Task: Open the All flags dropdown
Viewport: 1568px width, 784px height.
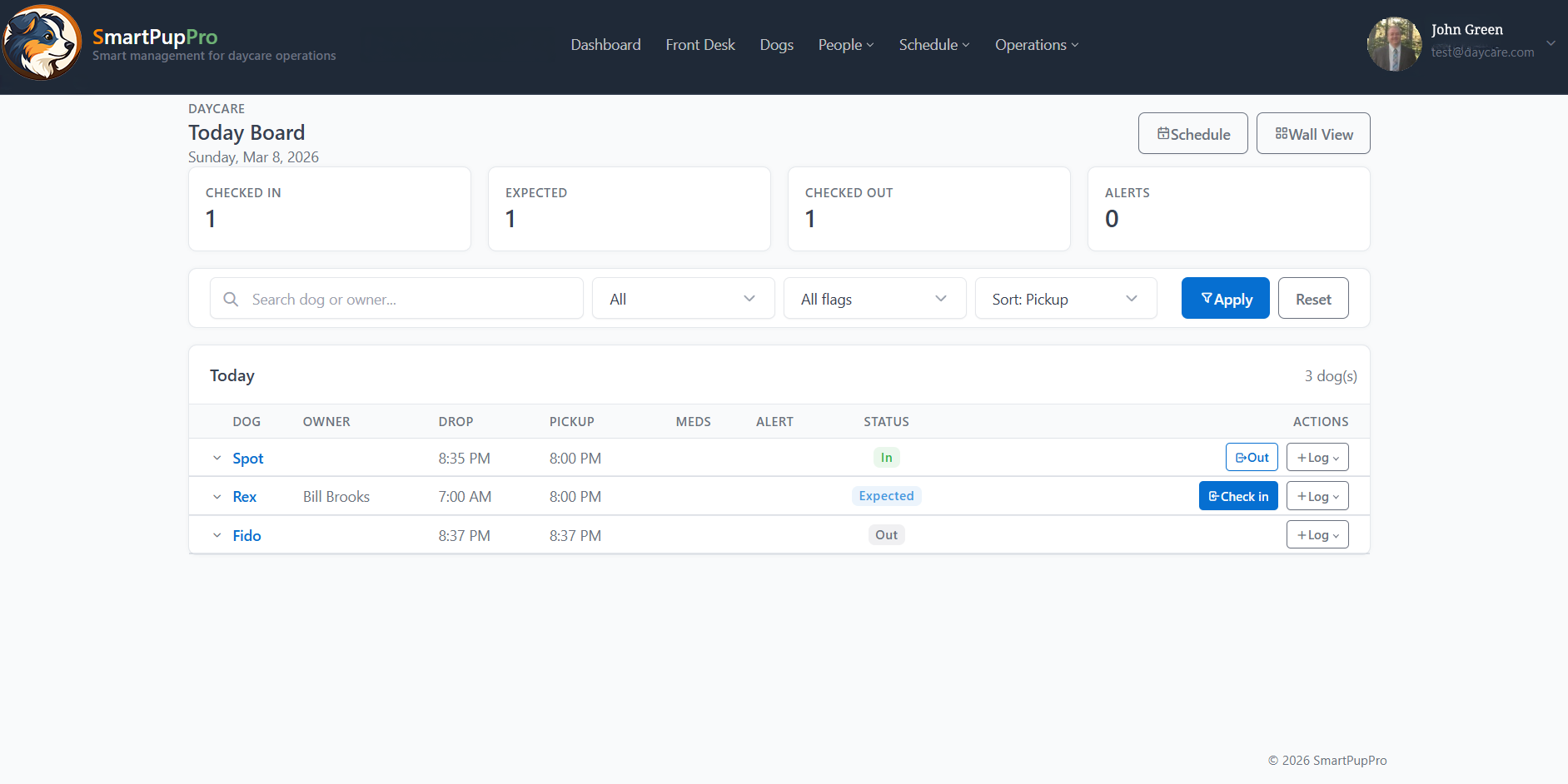Action: [x=874, y=298]
